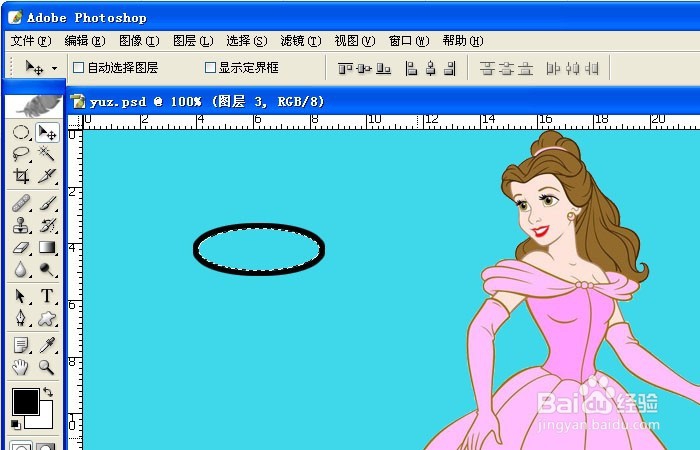Open the 滤镜(T) menu

click(x=300, y=41)
